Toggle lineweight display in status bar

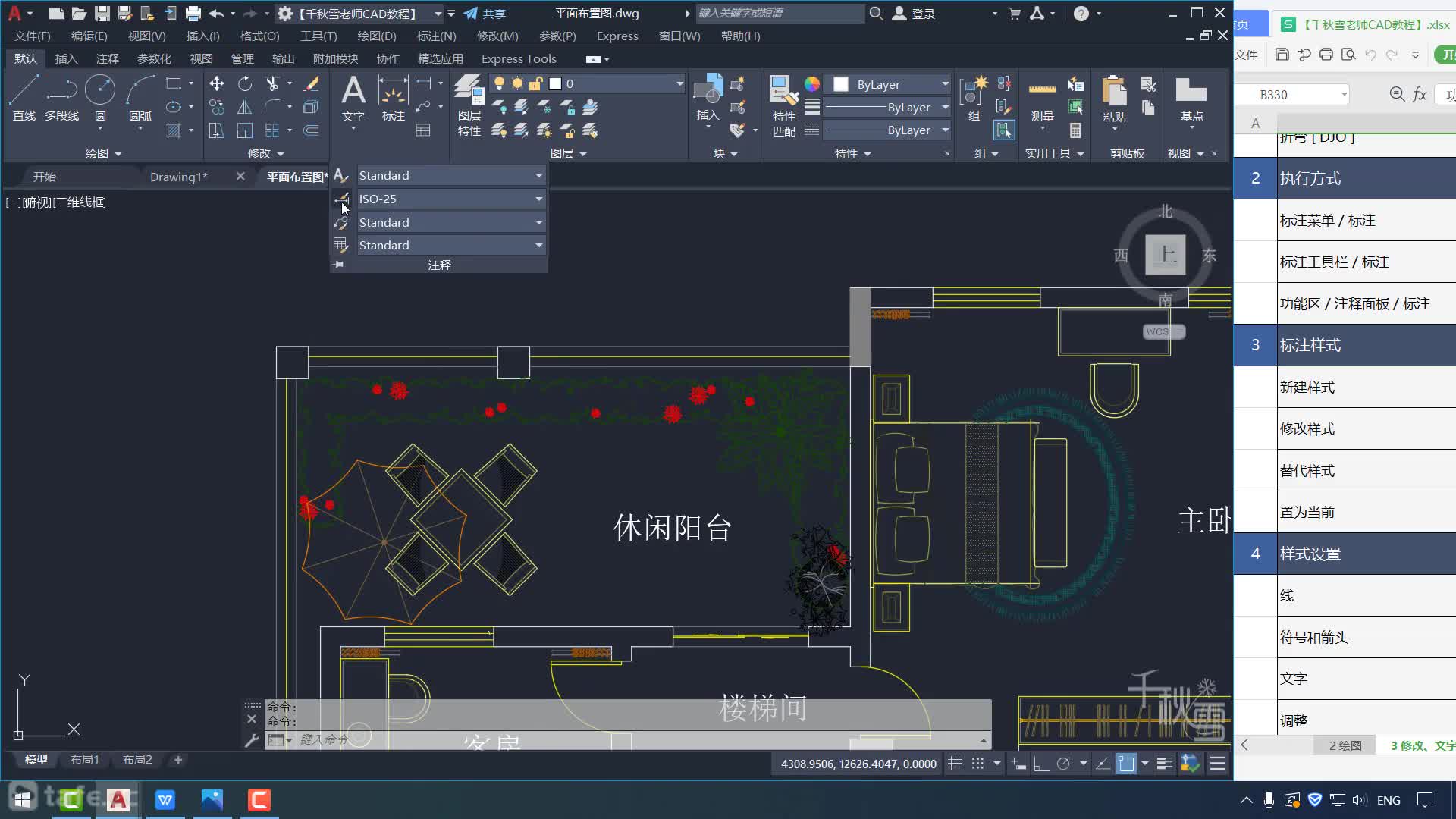[x=1165, y=764]
